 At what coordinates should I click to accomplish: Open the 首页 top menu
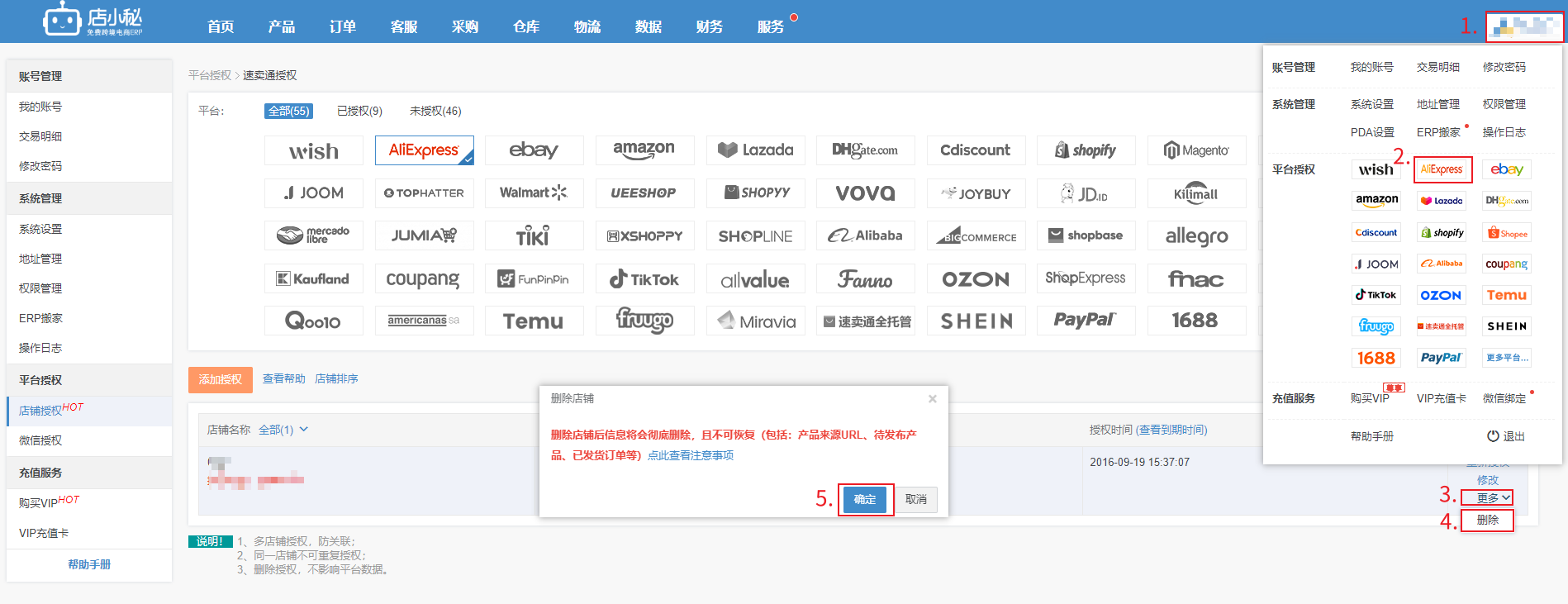pos(221,26)
